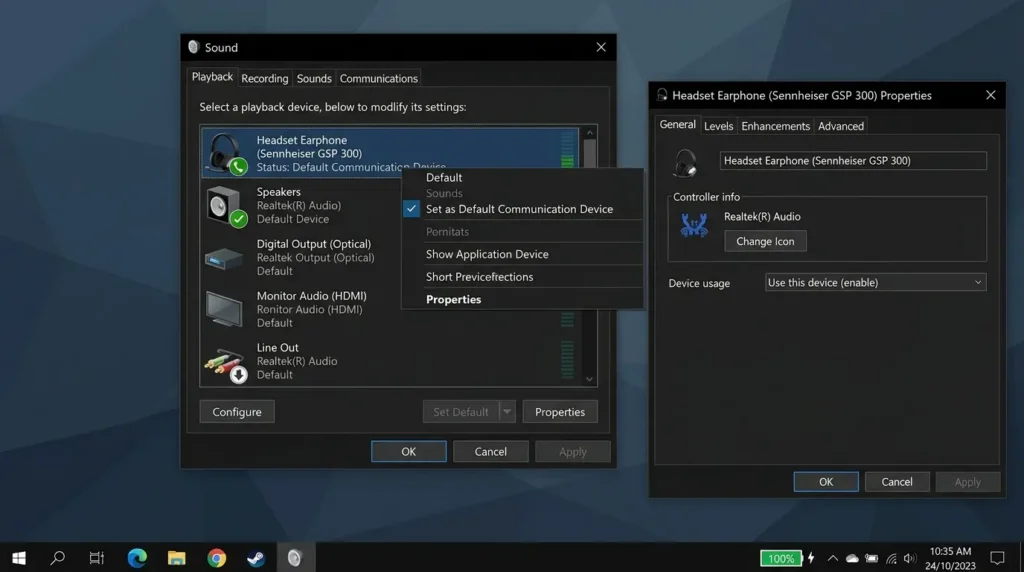Click OK in the Sound dialog
1024x572 pixels.
pos(409,451)
